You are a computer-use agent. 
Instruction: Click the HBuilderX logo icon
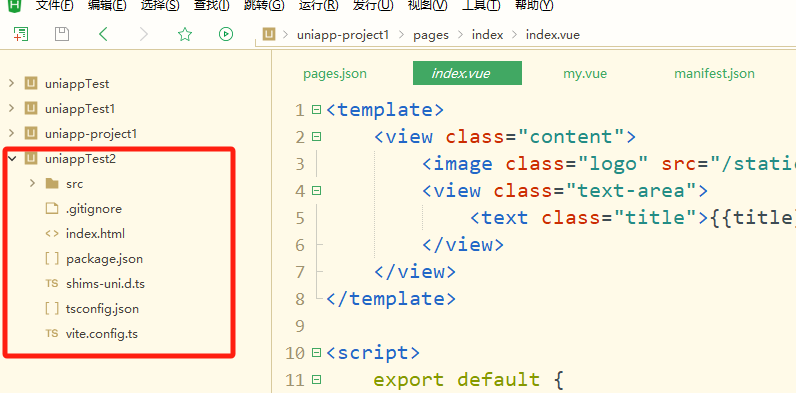[x=16, y=5]
